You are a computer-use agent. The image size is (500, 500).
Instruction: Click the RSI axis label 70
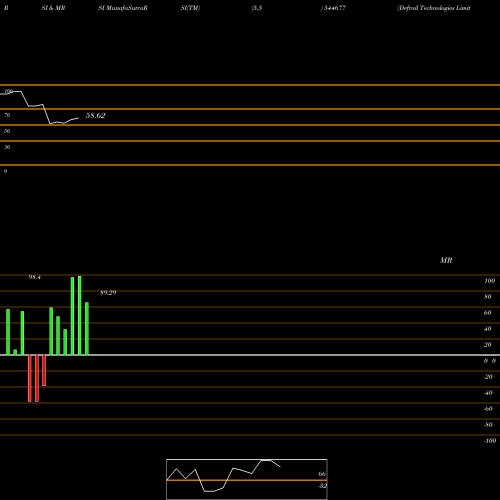click(x=7, y=115)
